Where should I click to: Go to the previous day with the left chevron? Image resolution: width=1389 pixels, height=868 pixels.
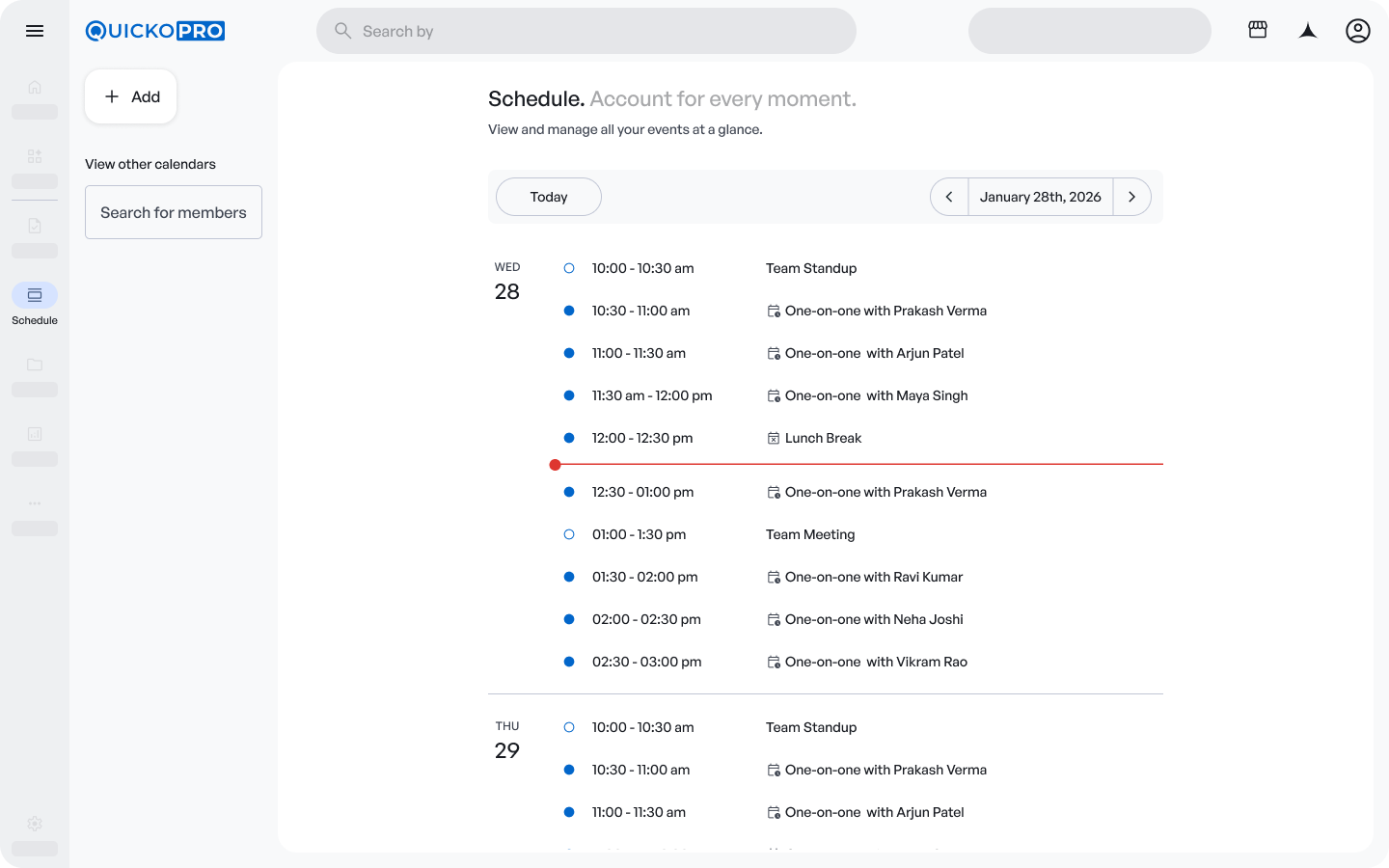coord(949,197)
